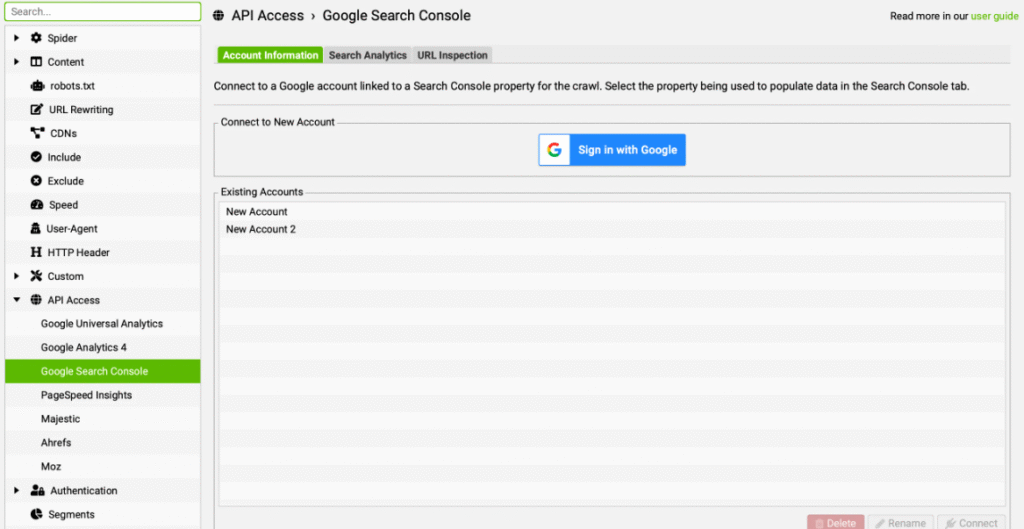Image resolution: width=1024 pixels, height=529 pixels.
Task: Focus the Search configuration field
Action: click(x=103, y=12)
